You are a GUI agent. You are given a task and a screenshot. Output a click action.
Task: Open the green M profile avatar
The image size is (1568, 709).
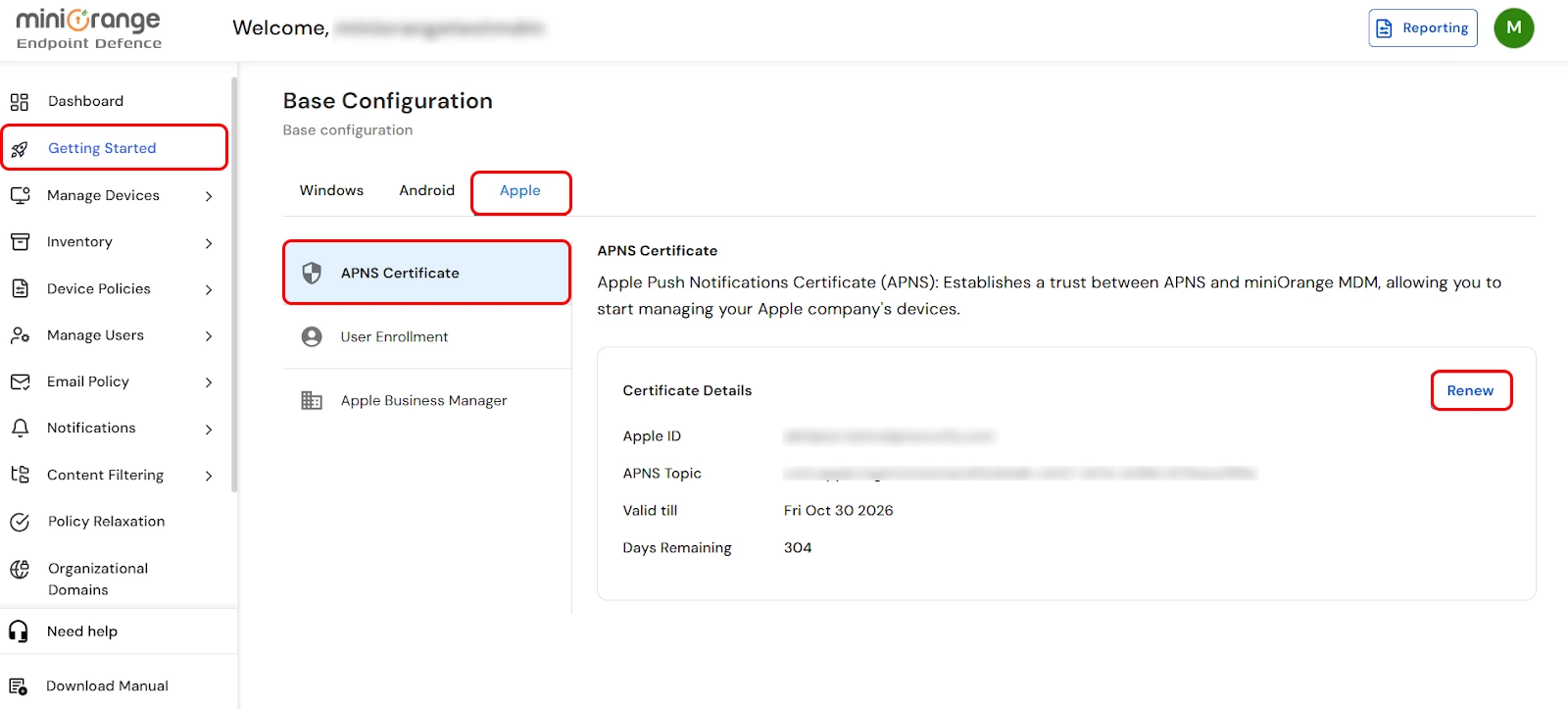[x=1513, y=27]
